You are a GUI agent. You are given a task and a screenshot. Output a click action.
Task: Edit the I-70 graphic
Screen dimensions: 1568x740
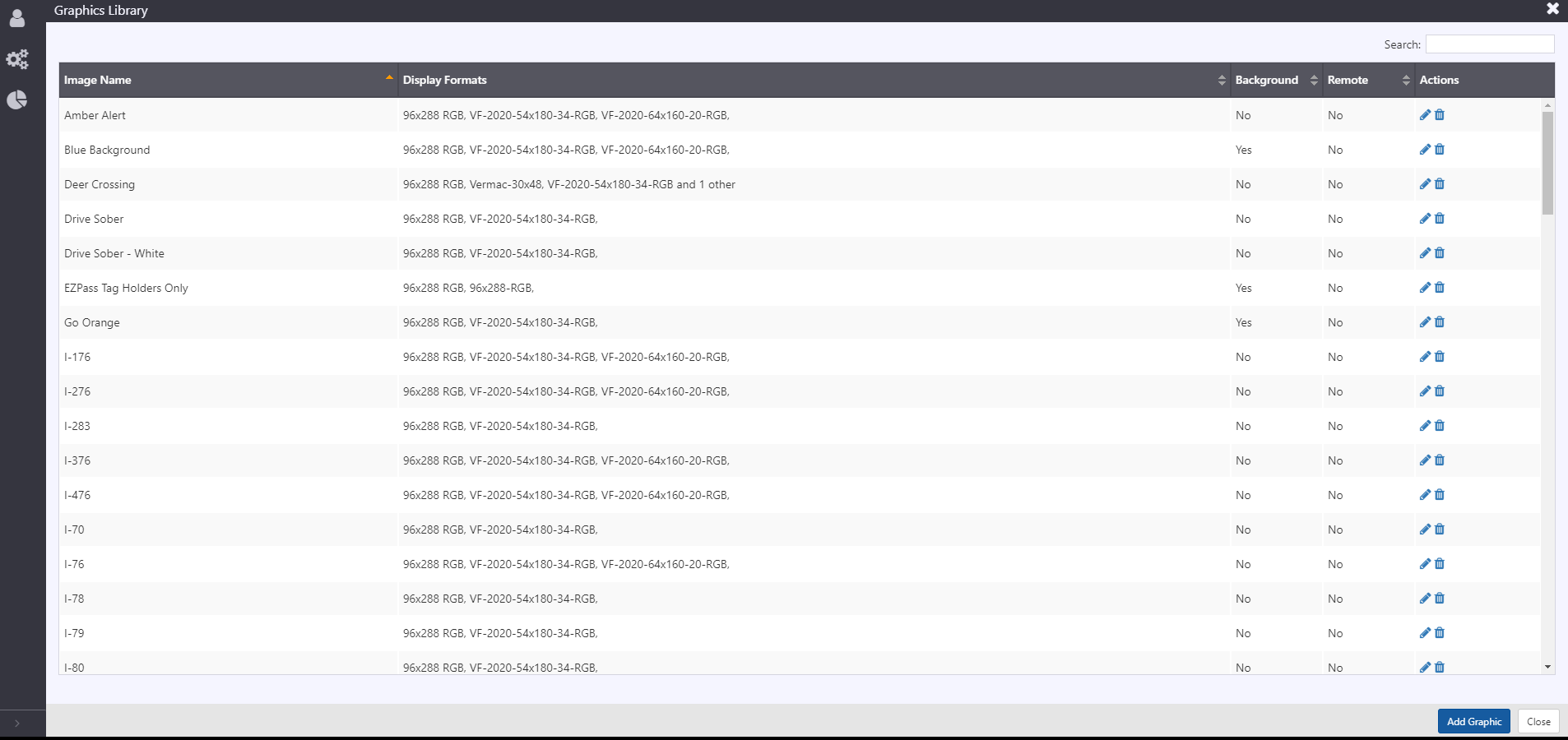click(1425, 530)
